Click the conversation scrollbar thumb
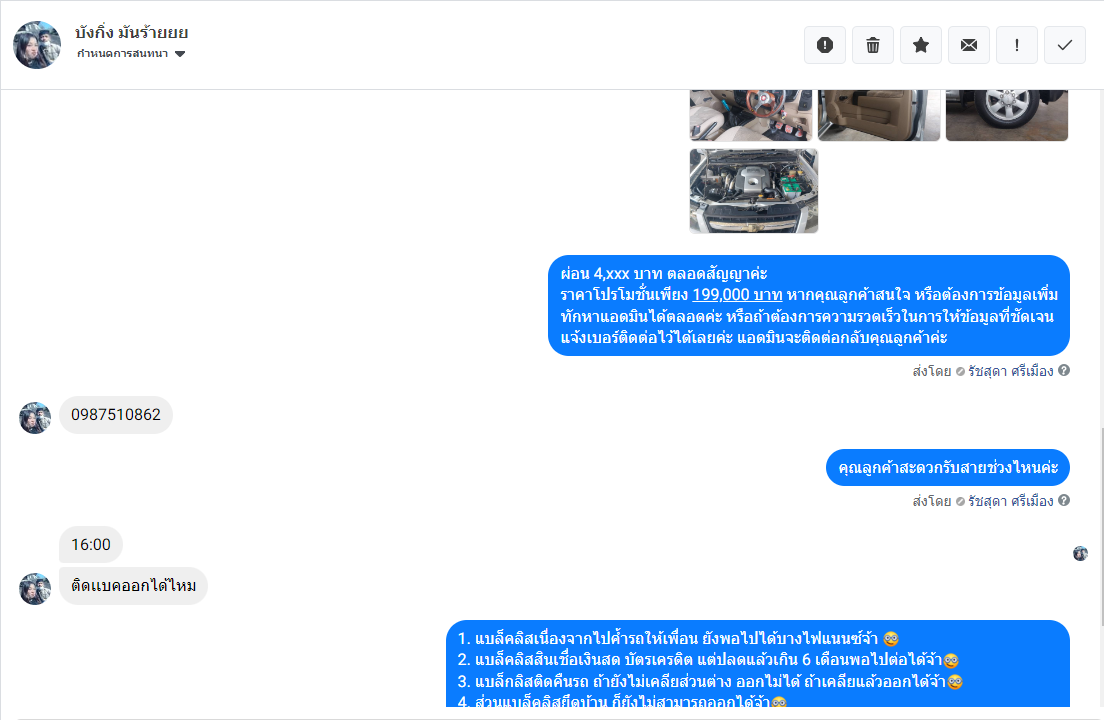The image size is (1104, 720). tap(1100, 524)
